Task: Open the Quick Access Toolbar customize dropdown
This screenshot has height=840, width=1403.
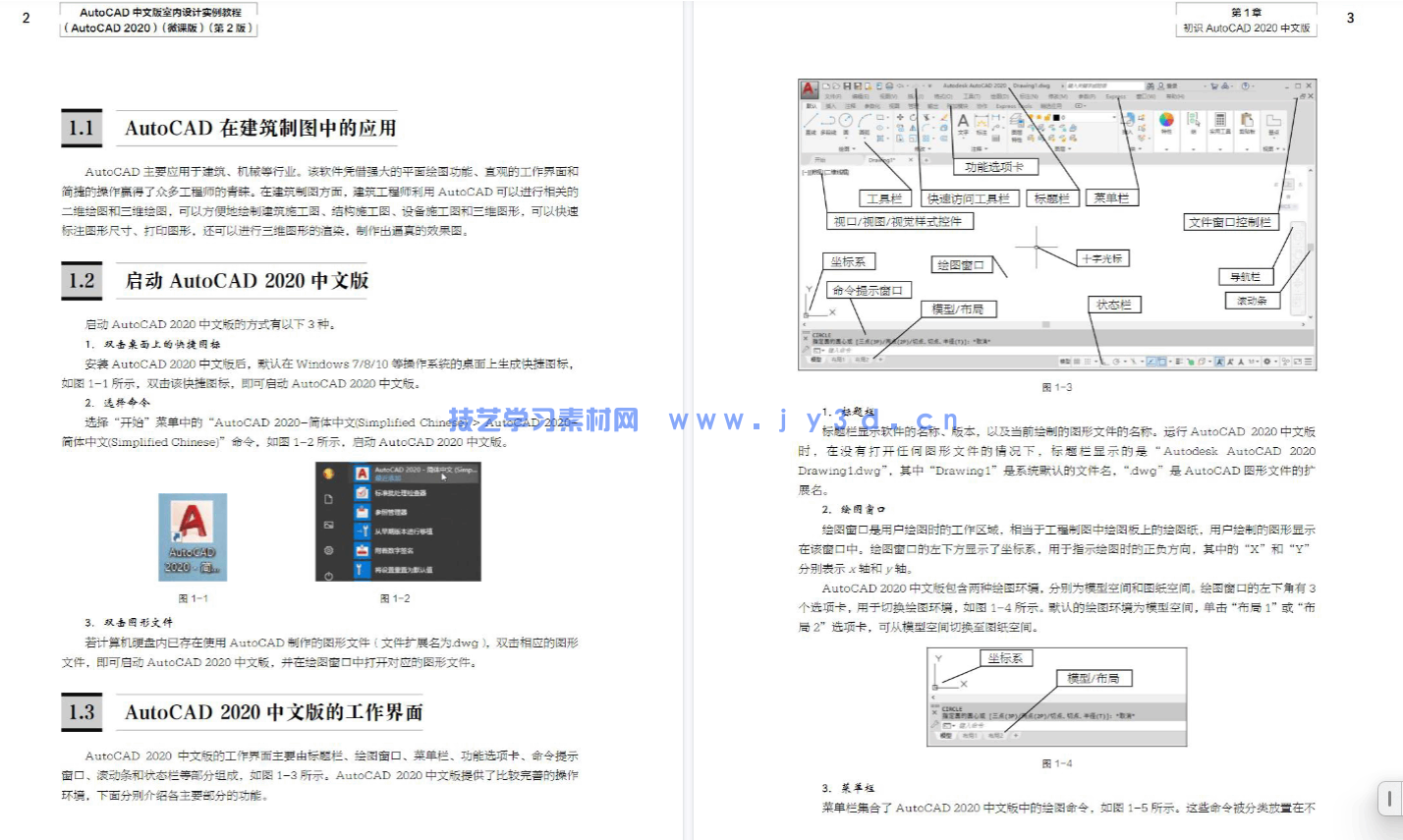Action: [930, 85]
